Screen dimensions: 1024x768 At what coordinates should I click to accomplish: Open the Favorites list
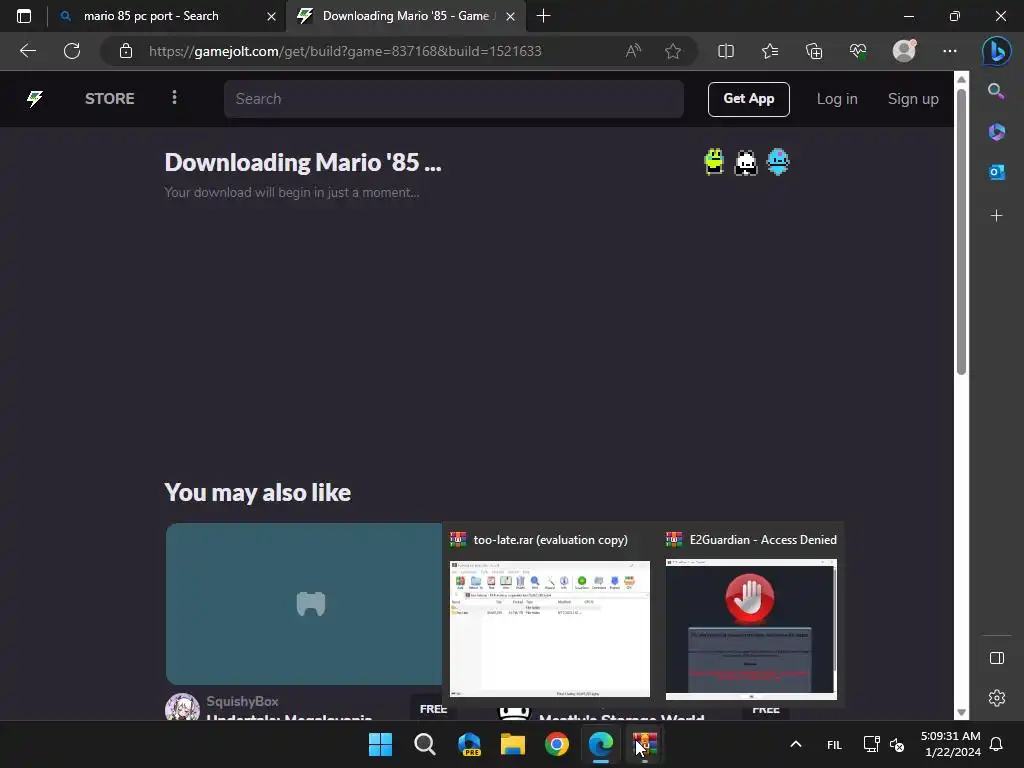(770, 51)
